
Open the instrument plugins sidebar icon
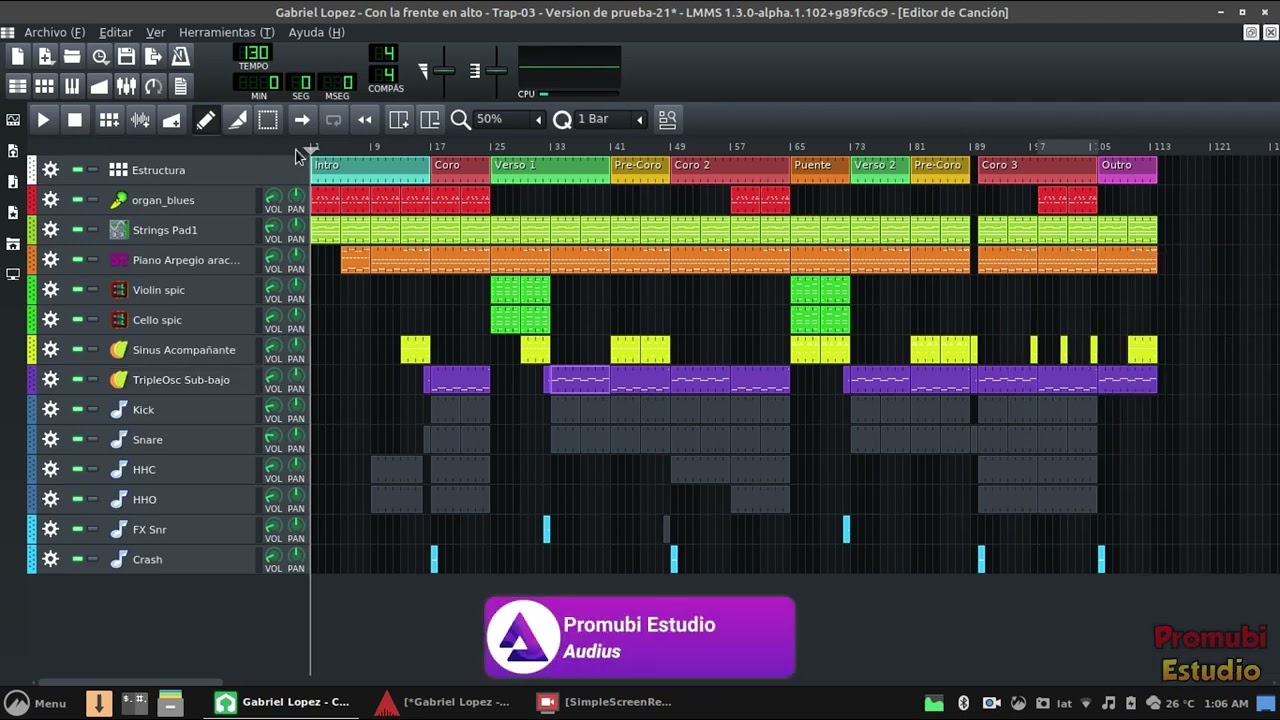coord(13,120)
